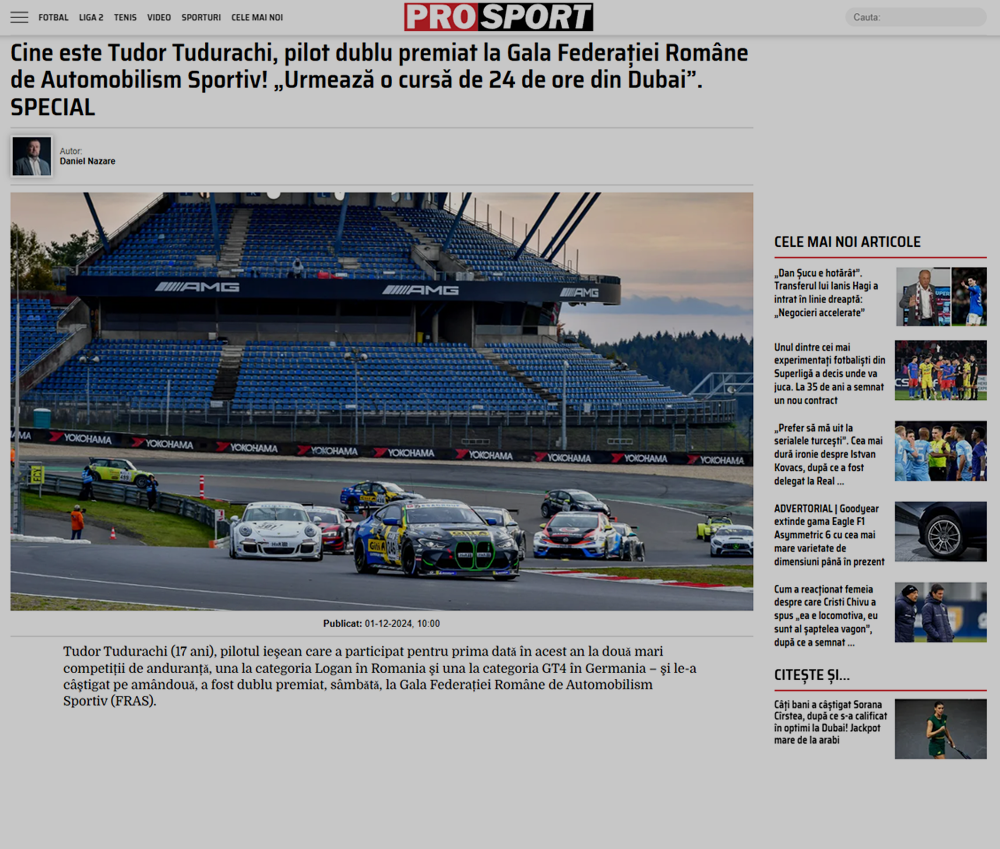This screenshot has height=849, width=1000.
Task: Open the Fotbal menu item
Action: pyautogui.click(x=54, y=18)
